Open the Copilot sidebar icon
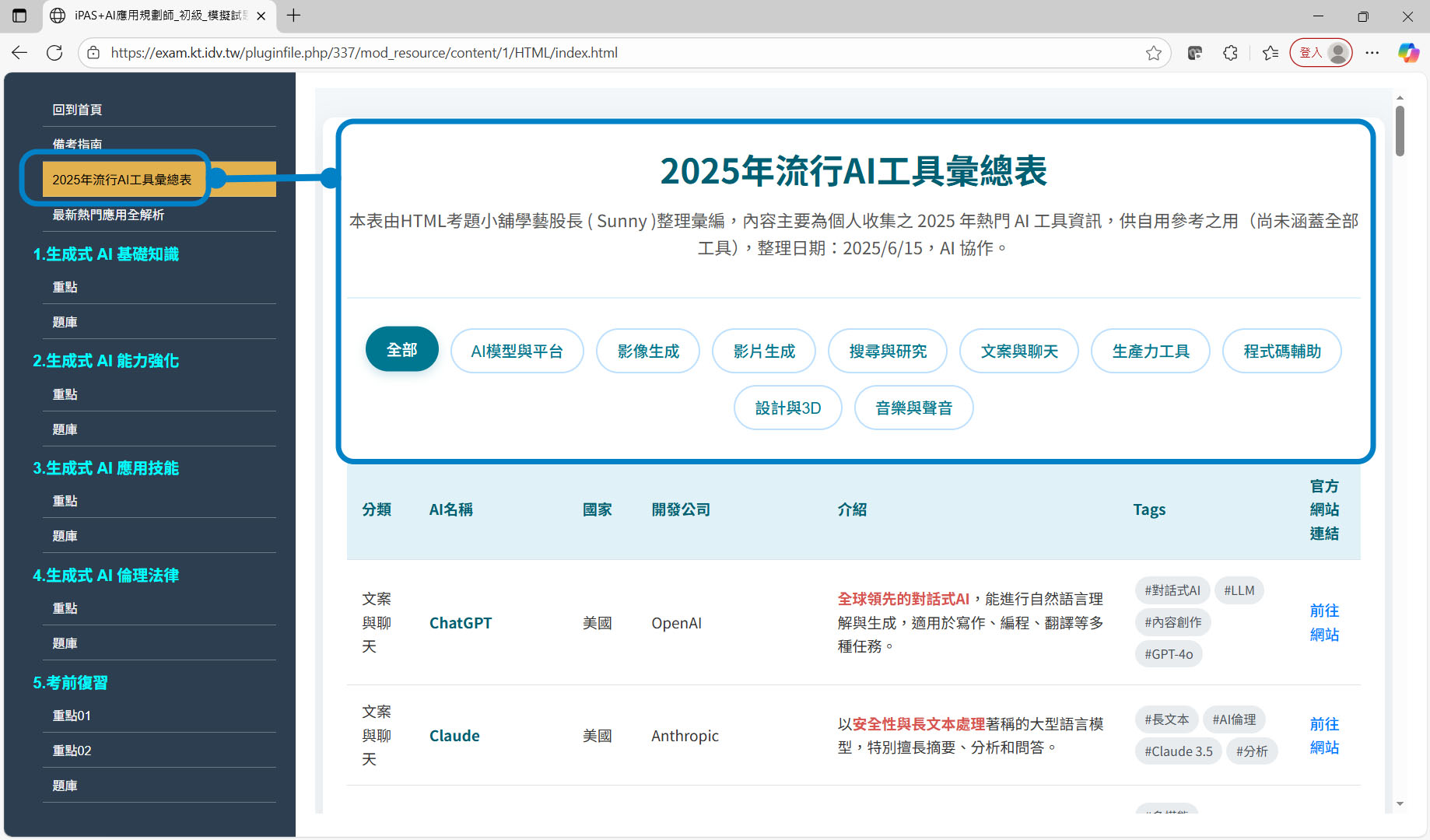The image size is (1430, 840). coord(1408,53)
